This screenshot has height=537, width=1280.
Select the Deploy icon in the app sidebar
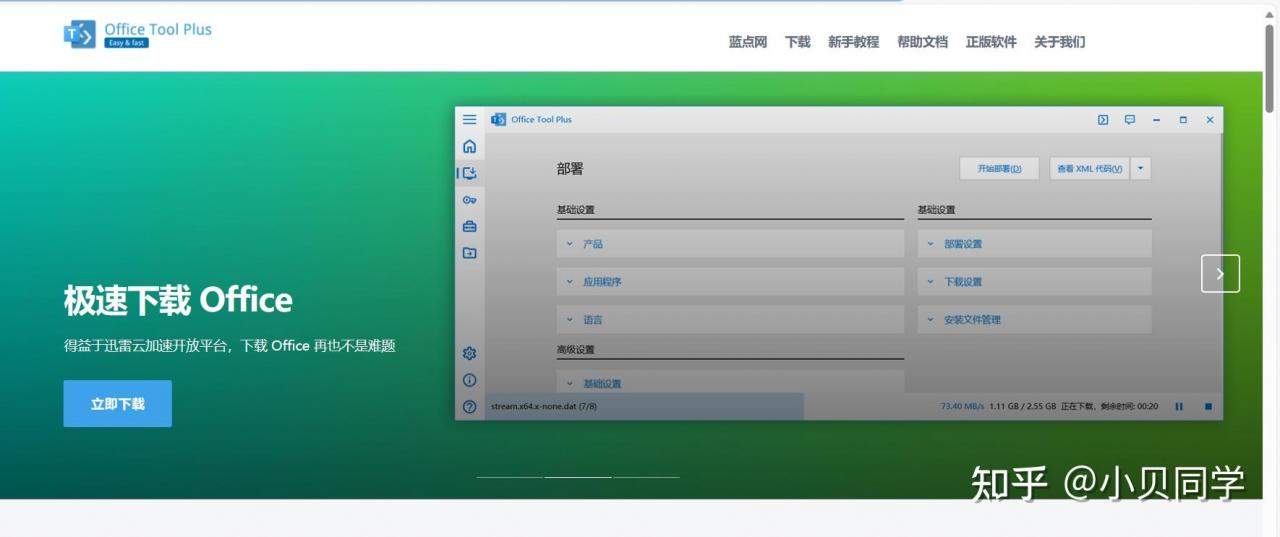pyautogui.click(x=469, y=173)
